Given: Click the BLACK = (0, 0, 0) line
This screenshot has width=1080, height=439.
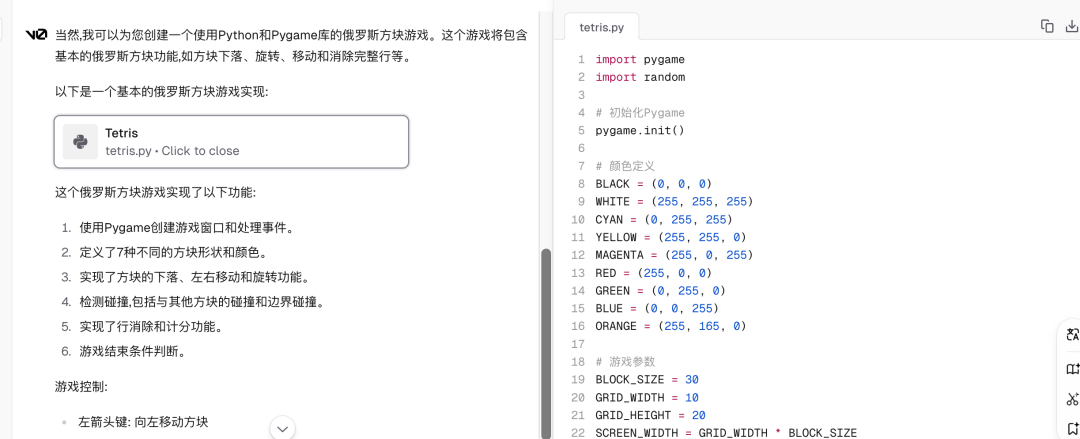Looking at the screenshot, I should click(x=654, y=184).
